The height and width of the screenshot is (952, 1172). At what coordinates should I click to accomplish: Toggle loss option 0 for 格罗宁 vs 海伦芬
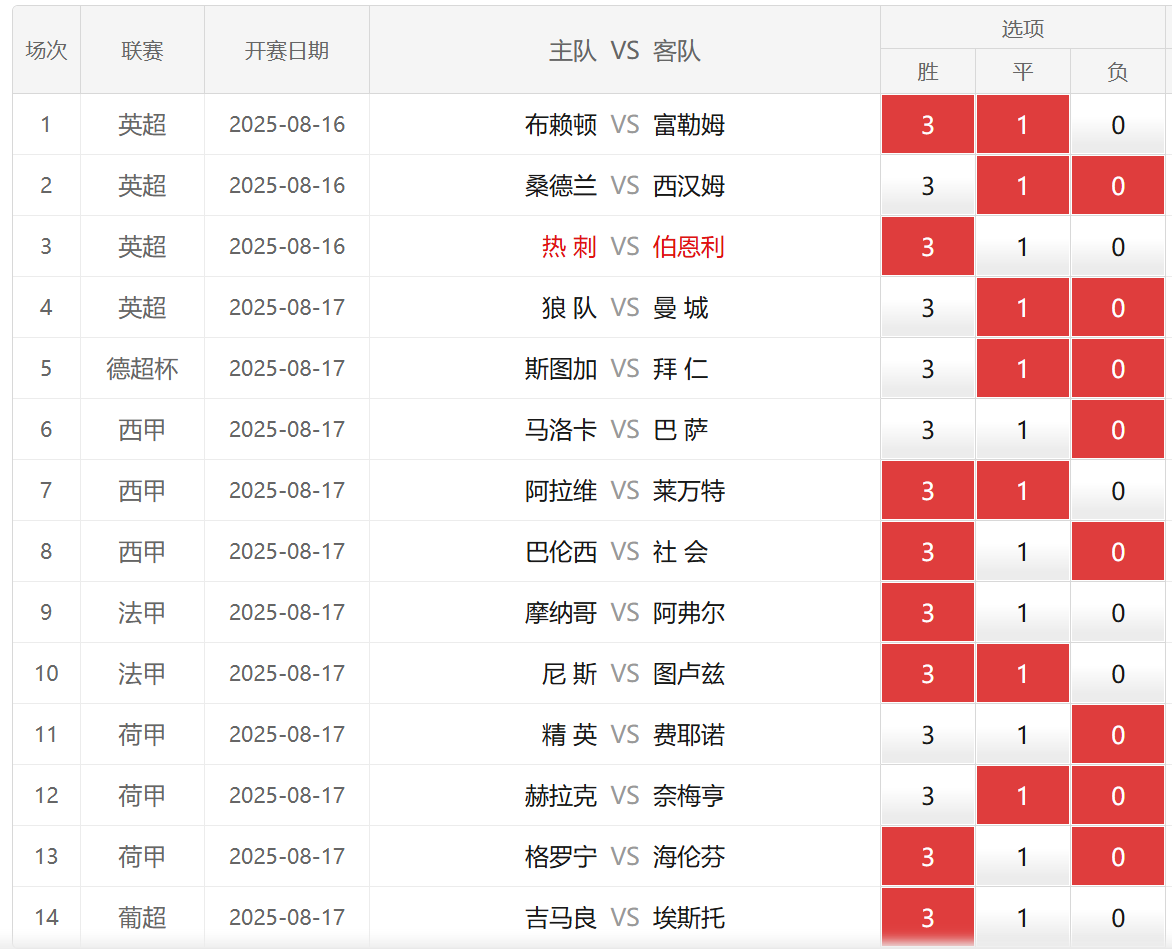coord(1117,856)
